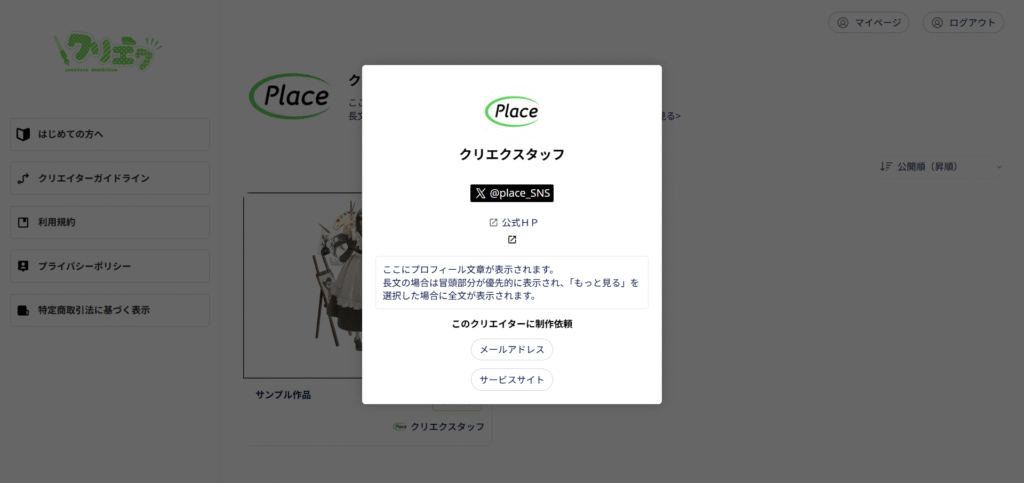The width and height of the screenshot is (1024, 483).
Task: Open はじめての方へ in the sidebar
Action: [110, 134]
